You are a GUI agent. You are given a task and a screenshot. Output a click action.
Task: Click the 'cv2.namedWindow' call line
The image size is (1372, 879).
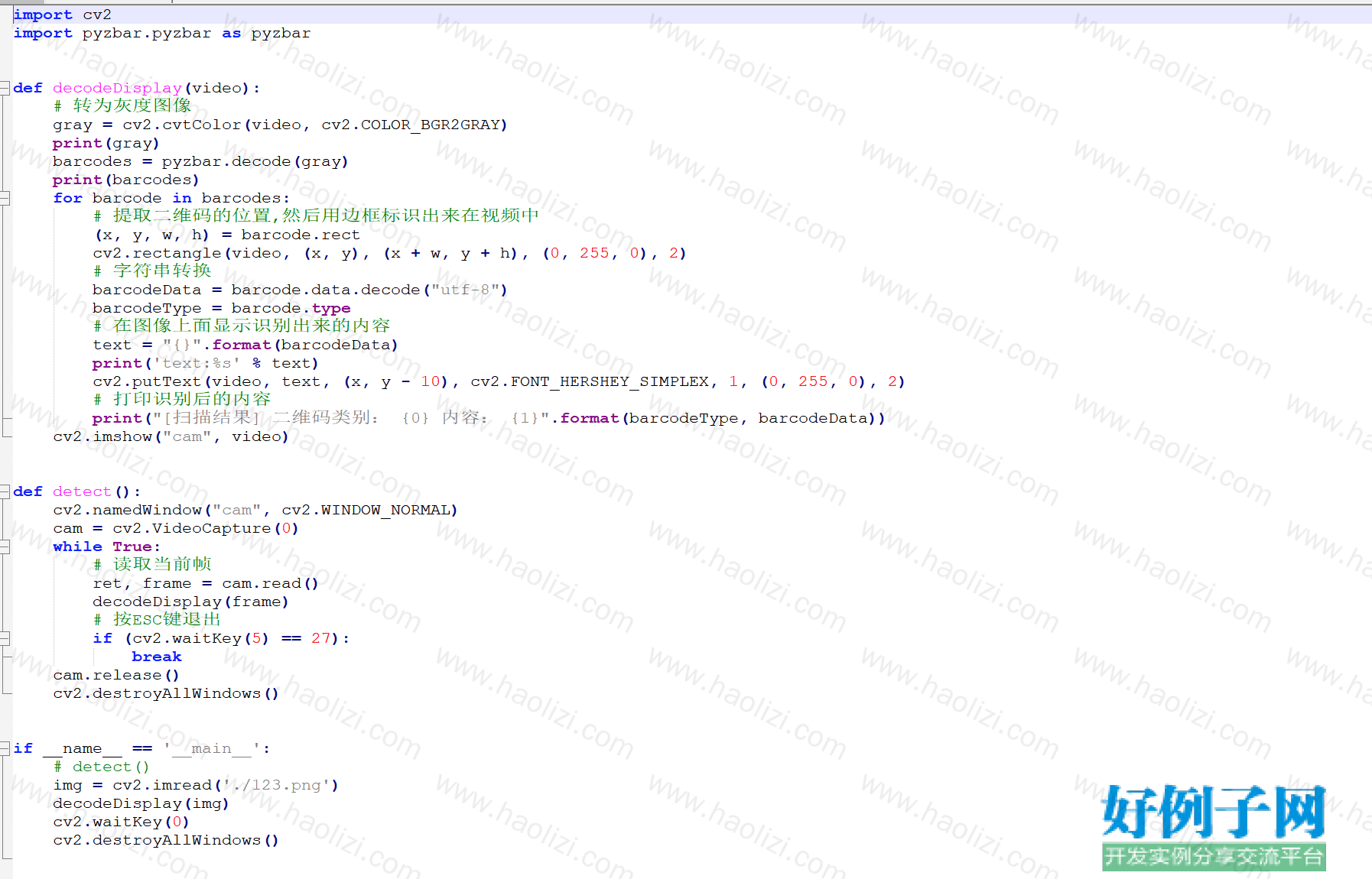pos(255,510)
